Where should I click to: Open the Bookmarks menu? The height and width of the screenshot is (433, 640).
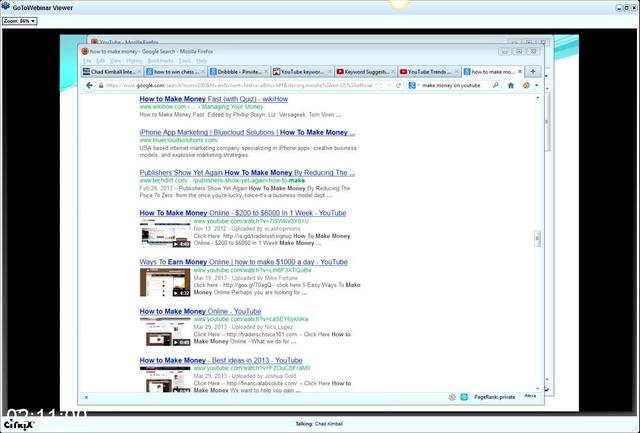[x=160, y=61]
